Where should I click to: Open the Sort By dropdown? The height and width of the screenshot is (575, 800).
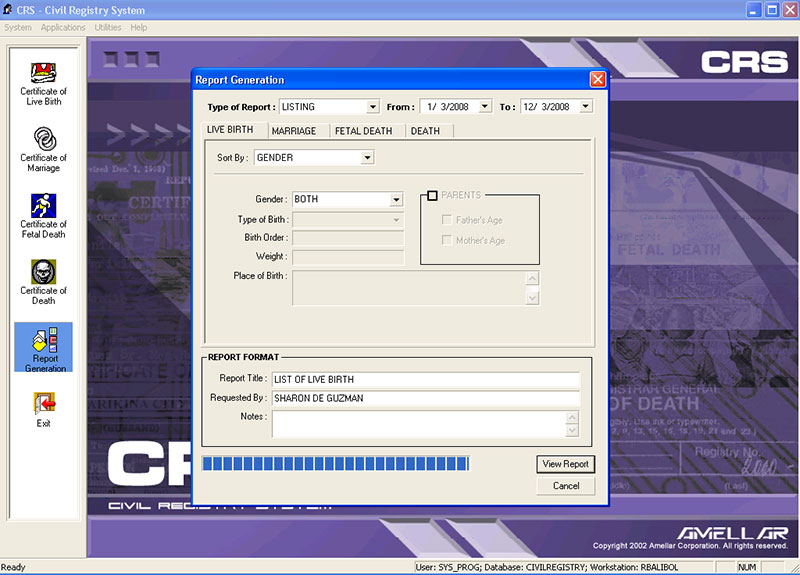pyautogui.click(x=367, y=157)
